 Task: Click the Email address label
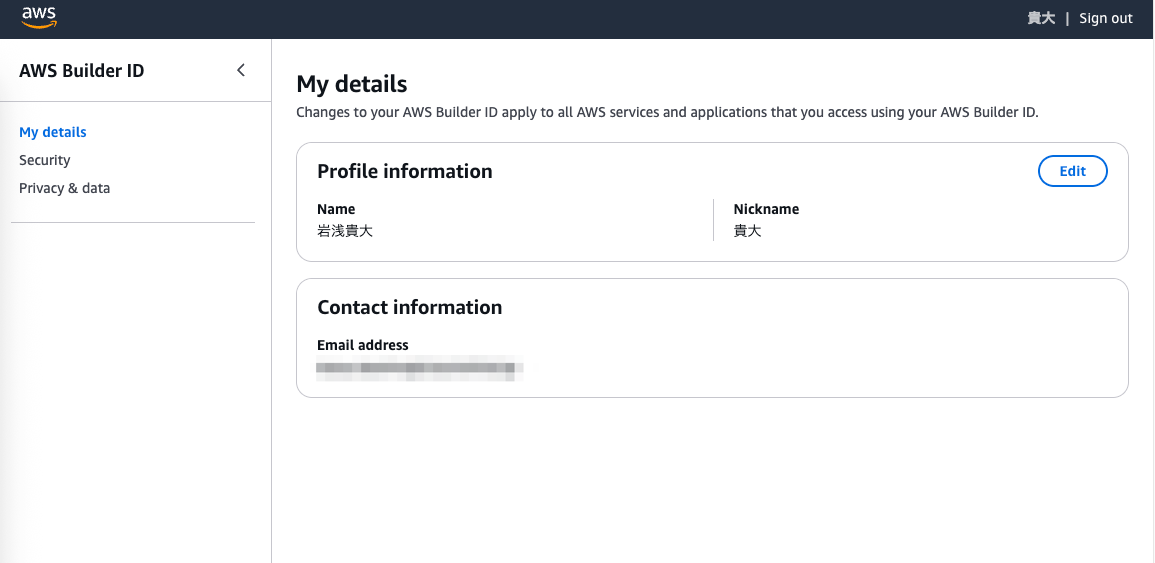coord(363,345)
